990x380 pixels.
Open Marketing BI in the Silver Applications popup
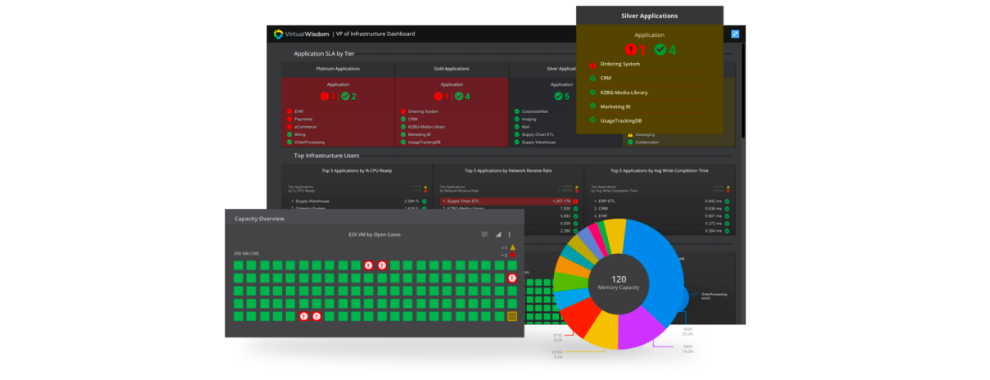coord(615,106)
